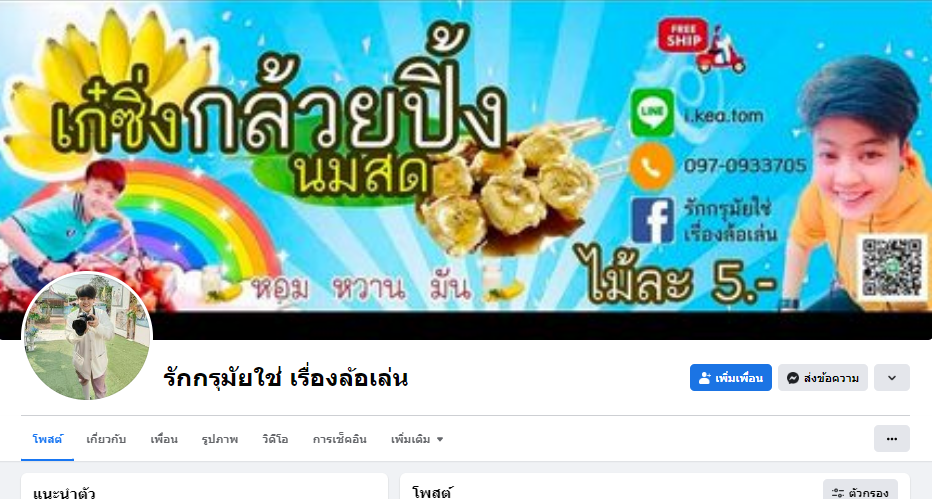Select the วิดีโอ (Videos) tab

[x=275, y=440]
